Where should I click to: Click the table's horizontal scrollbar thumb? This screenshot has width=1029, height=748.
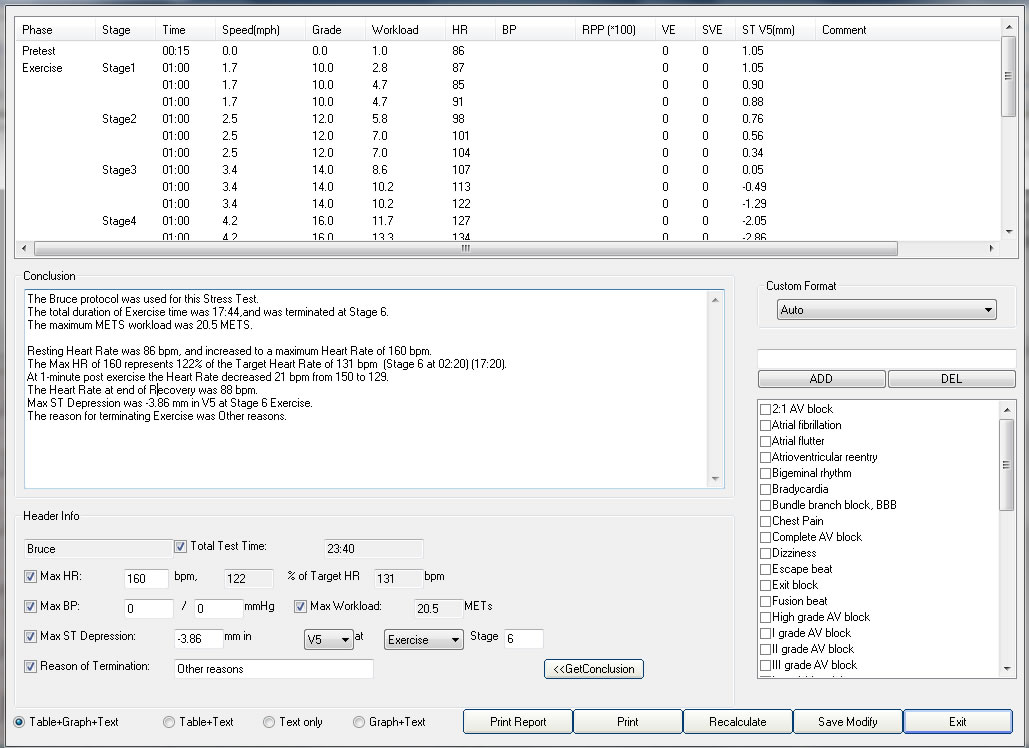pyautogui.click(x=465, y=249)
